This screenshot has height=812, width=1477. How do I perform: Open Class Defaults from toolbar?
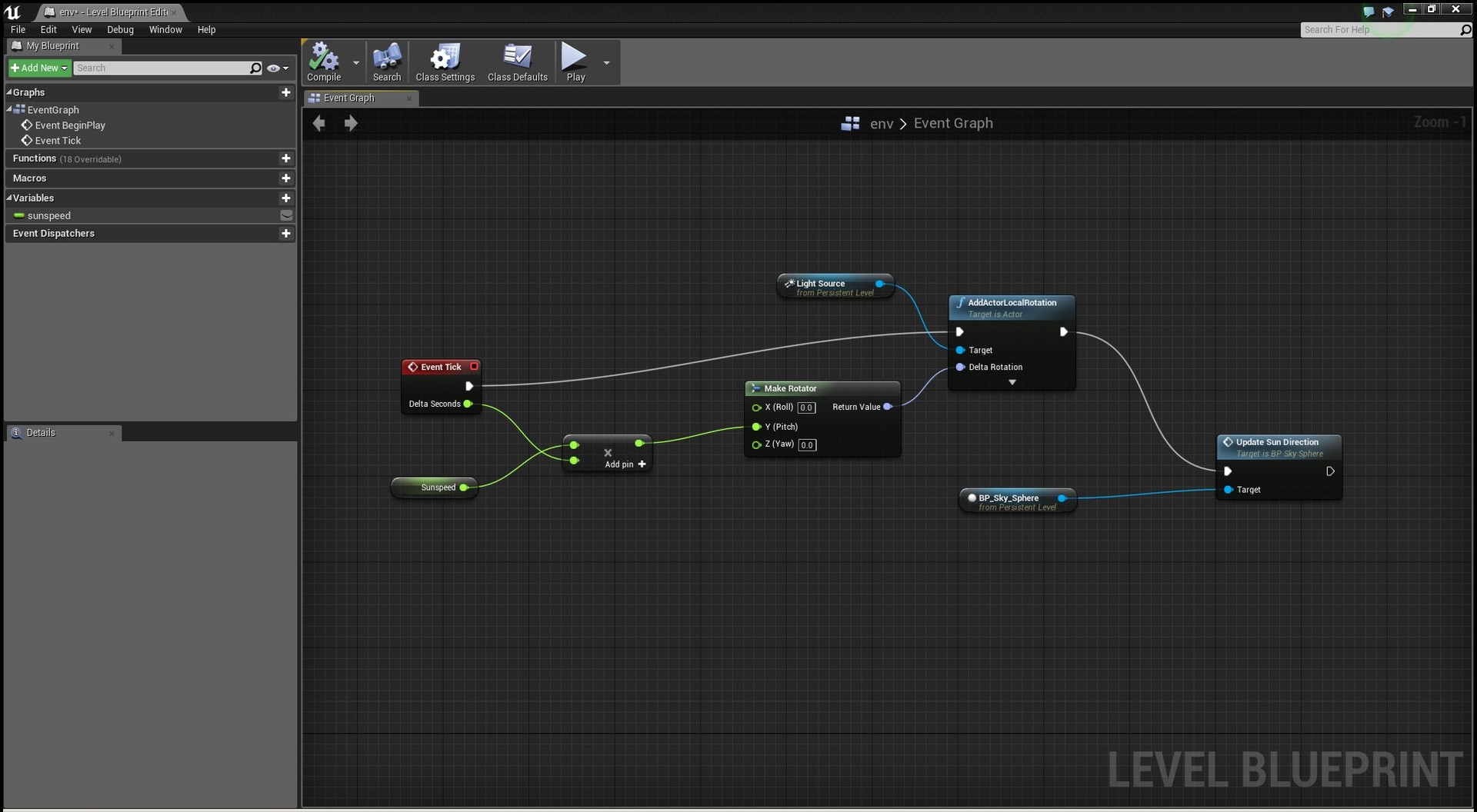point(517,62)
